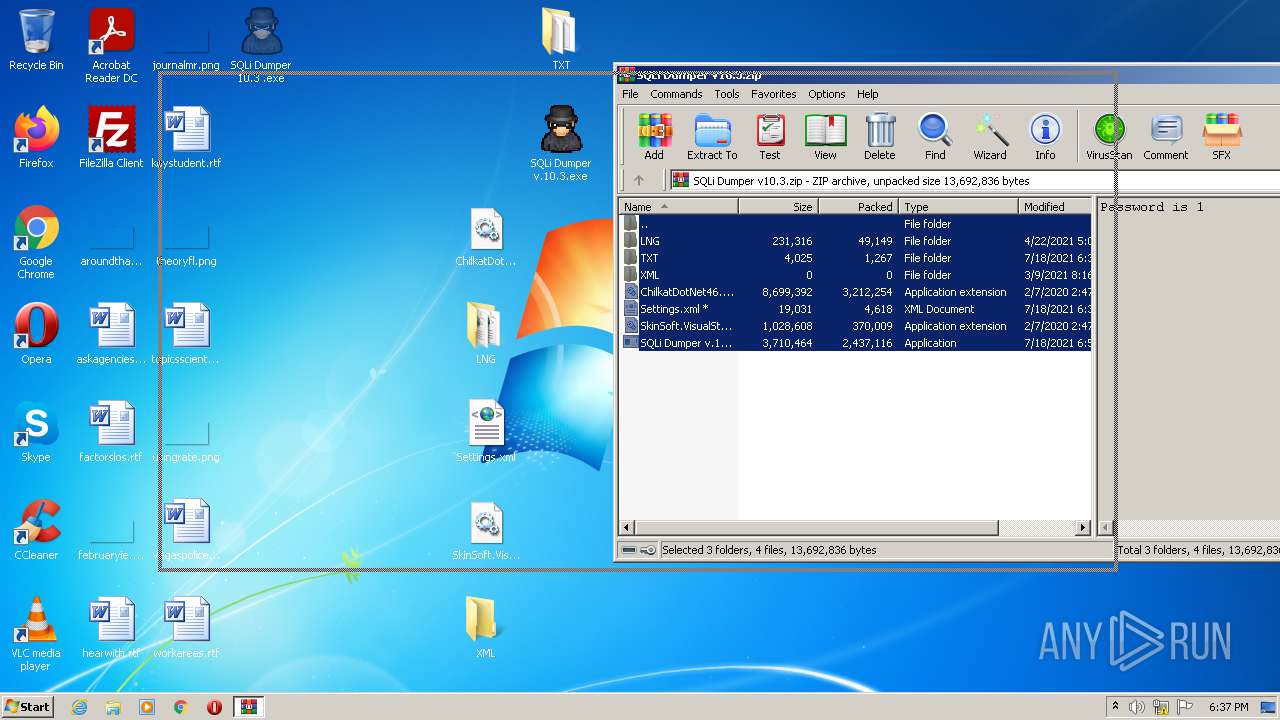Select Settings.xml file on desktop
Viewport: 1280px width, 720px height.
coord(486,432)
